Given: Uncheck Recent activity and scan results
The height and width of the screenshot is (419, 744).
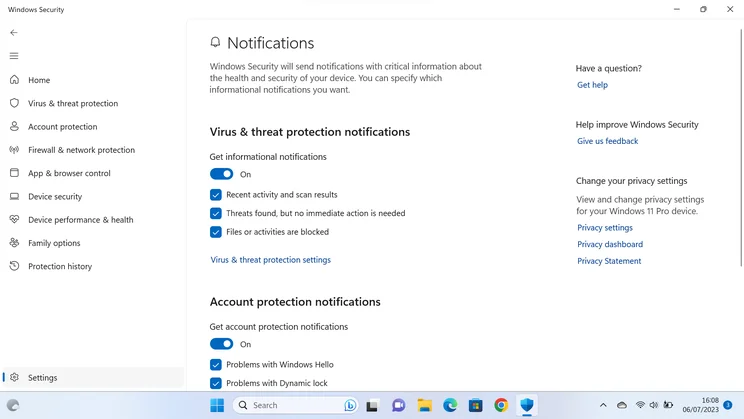Looking at the screenshot, I should [216, 195].
